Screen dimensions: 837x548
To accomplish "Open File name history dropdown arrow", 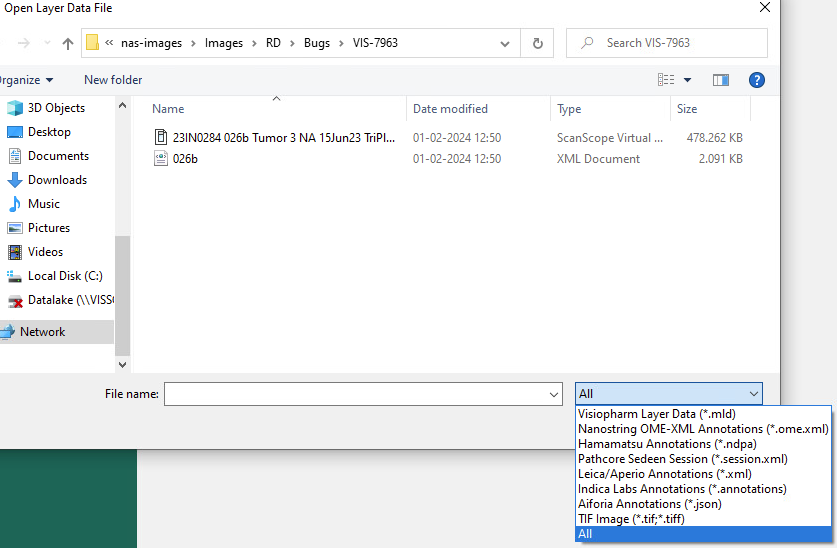I will (x=554, y=395).
